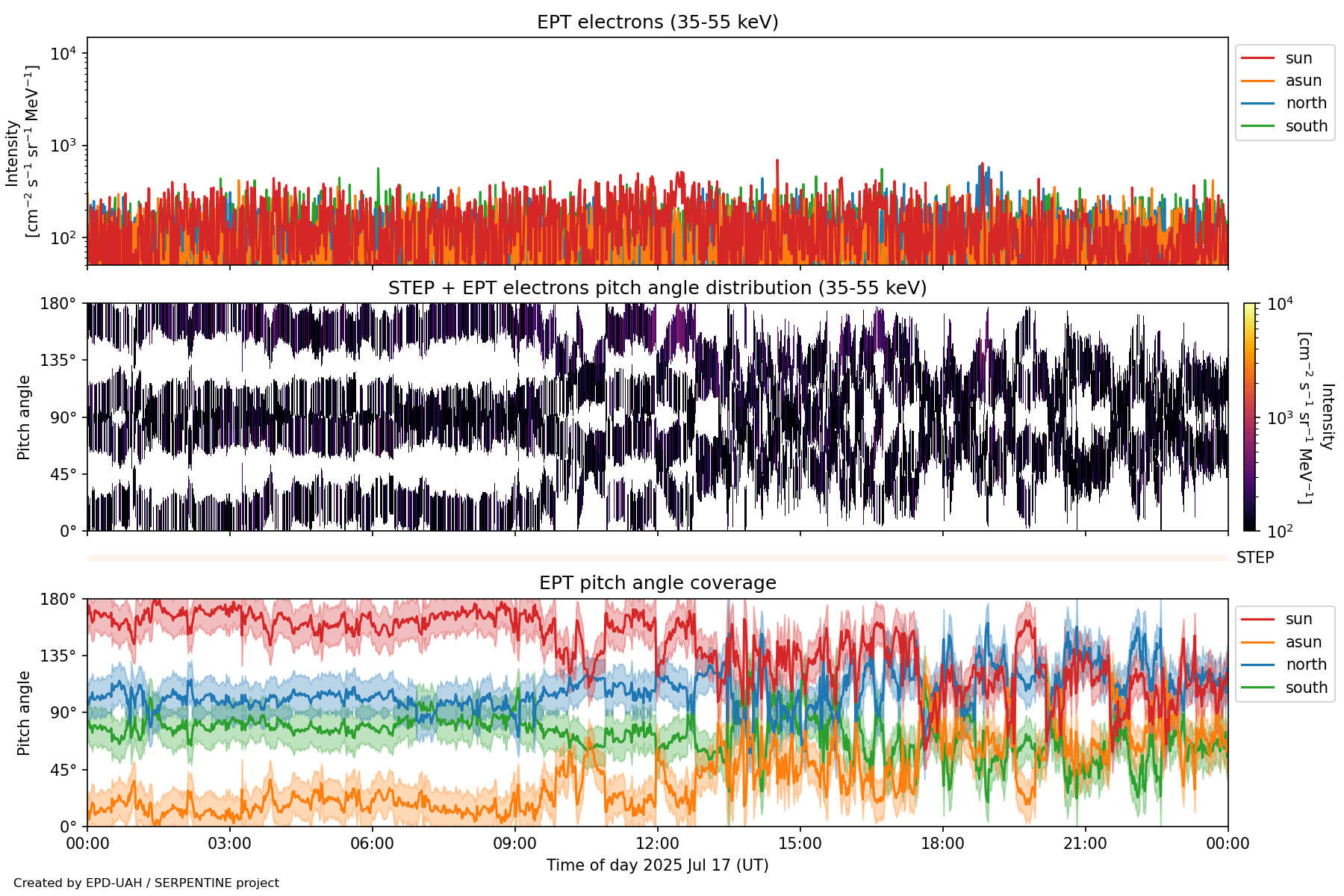Screen dimensions: 1344x896
Task: Click 'sun' in the pitch angle coverage legend
Action: (1298, 619)
